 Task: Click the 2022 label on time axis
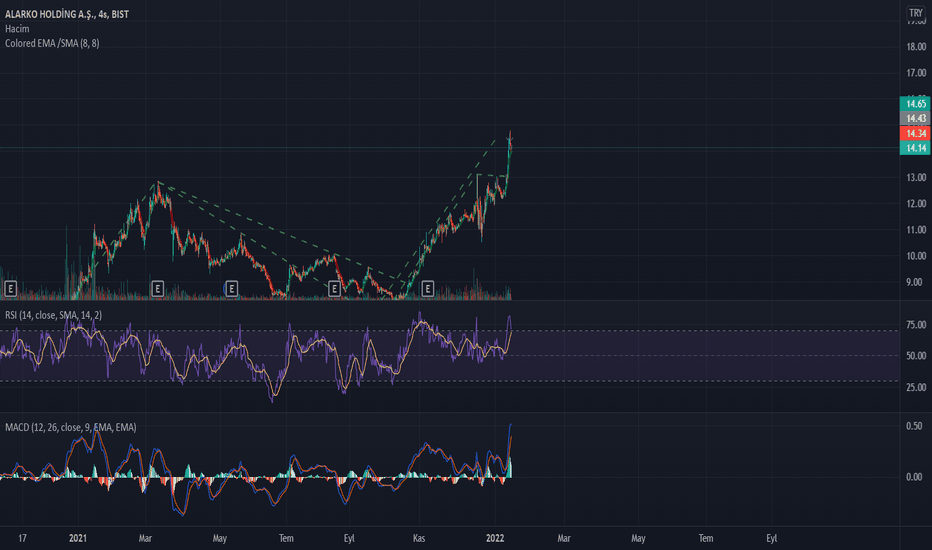pos(495,538)
